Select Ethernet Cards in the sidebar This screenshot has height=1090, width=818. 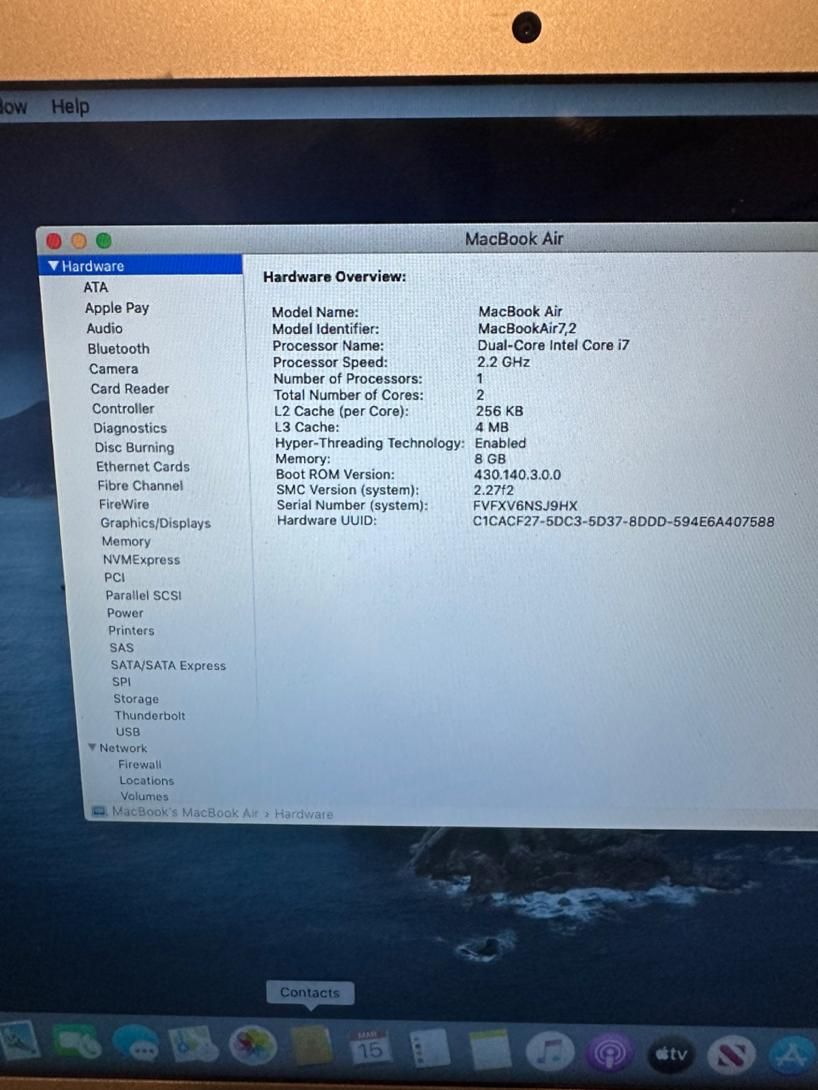[x=142, y=466]
